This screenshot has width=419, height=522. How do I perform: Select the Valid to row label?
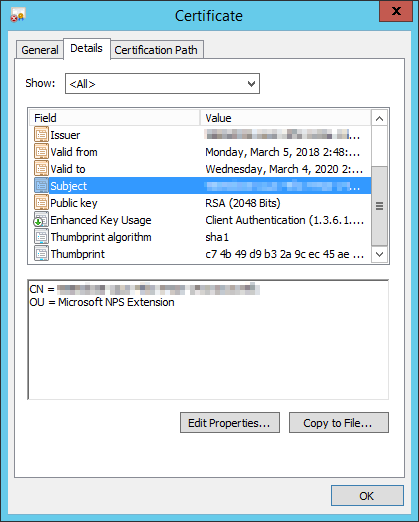(68, 169)
